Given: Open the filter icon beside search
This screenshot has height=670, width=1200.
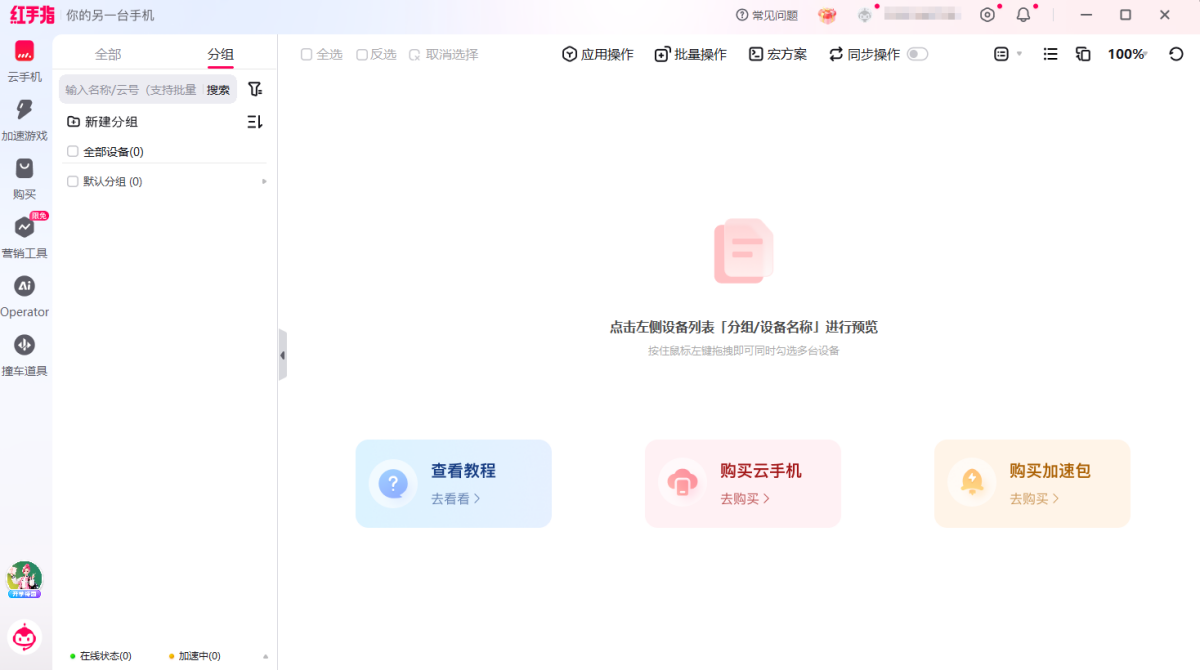Looking at the screenshot, I should pos(255,89).
